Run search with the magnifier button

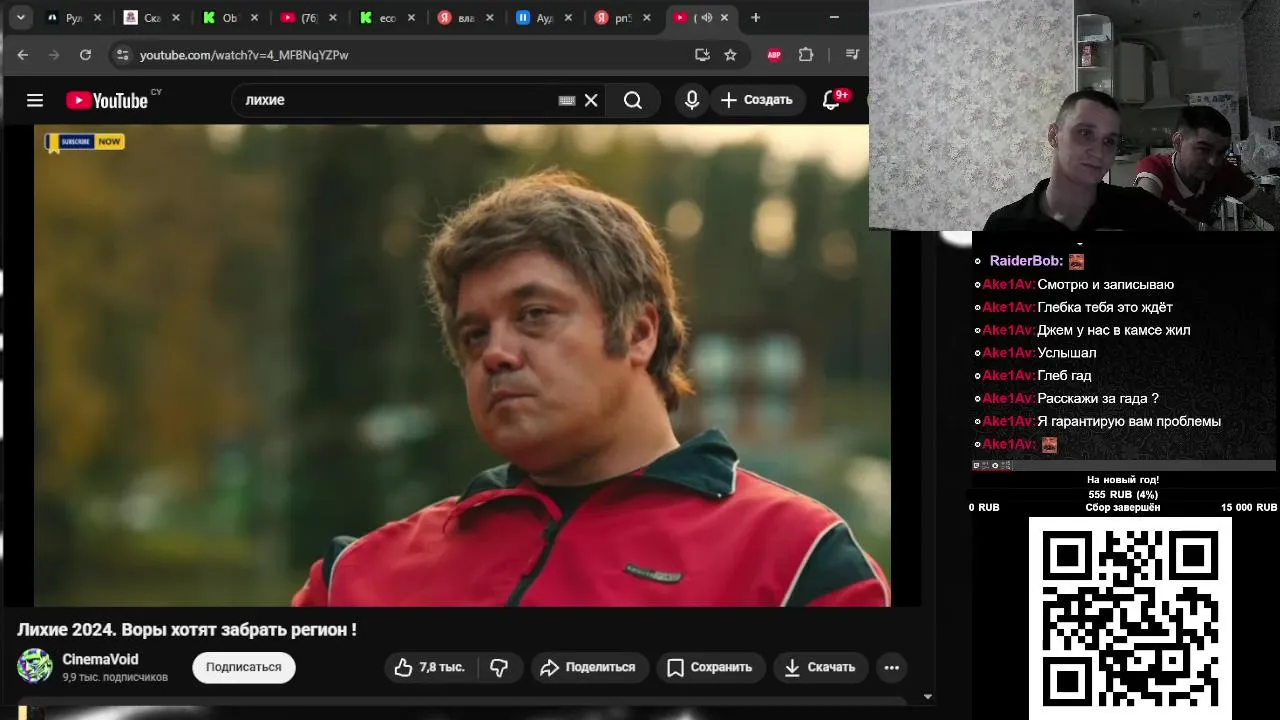[633, 100]
